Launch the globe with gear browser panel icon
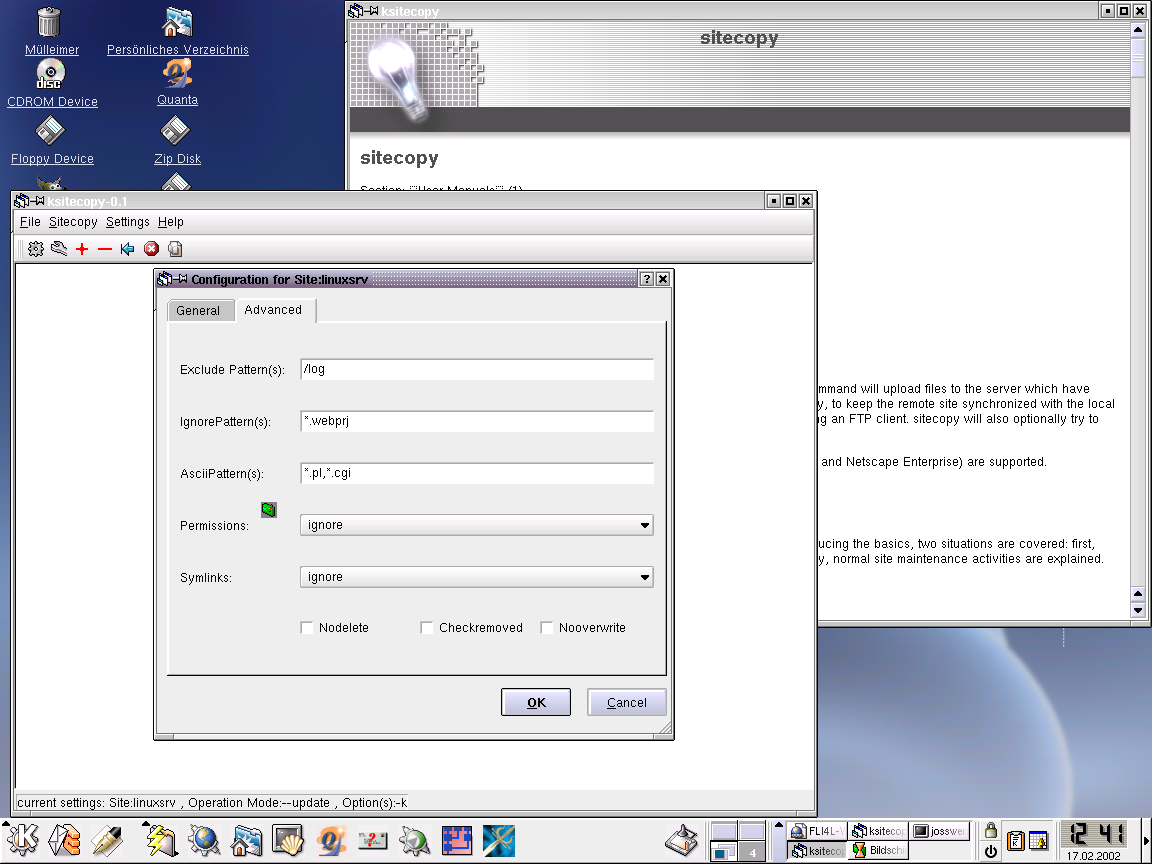 click(x=204, y=840)
